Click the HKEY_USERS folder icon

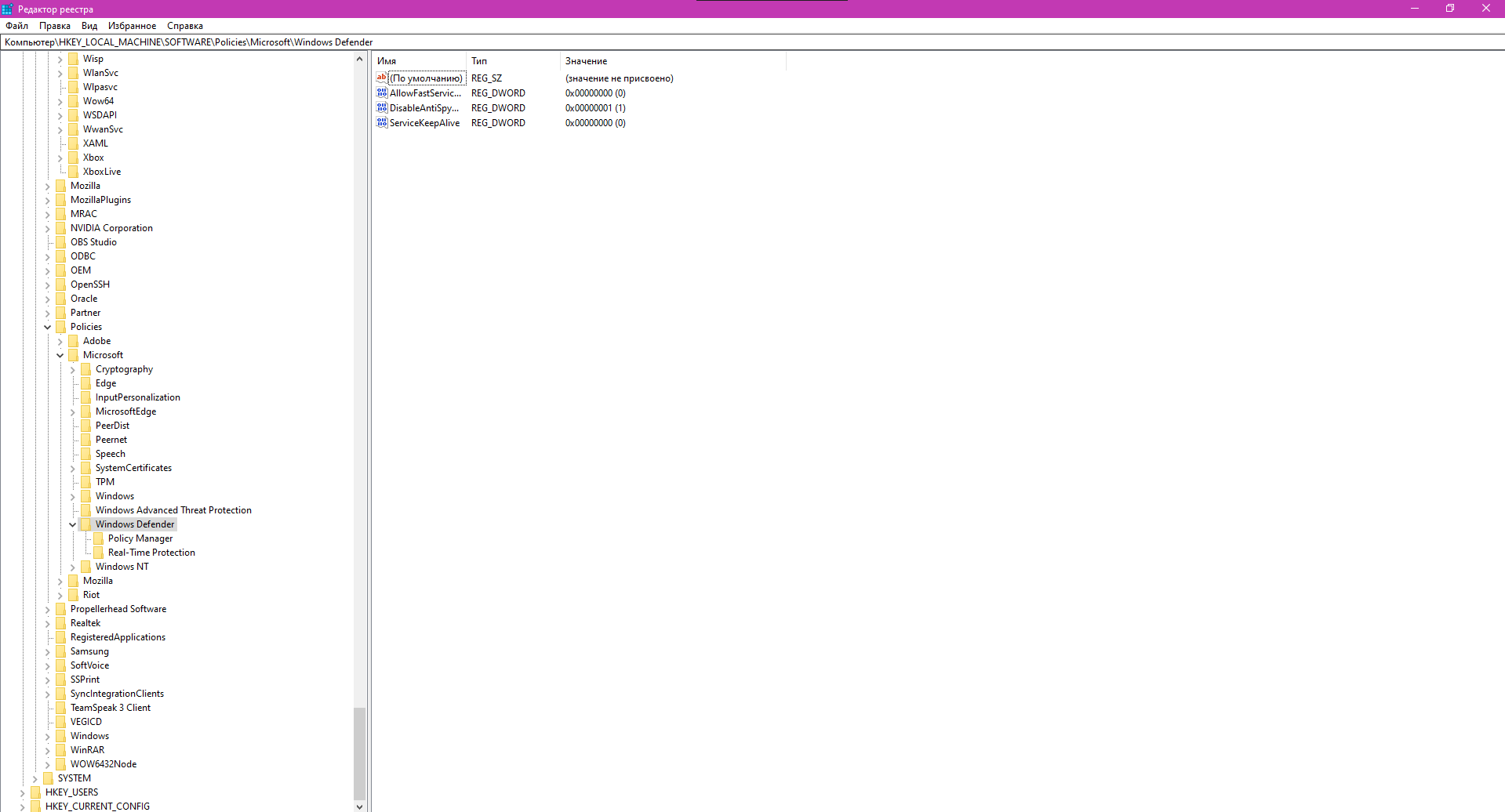point(36,792)
